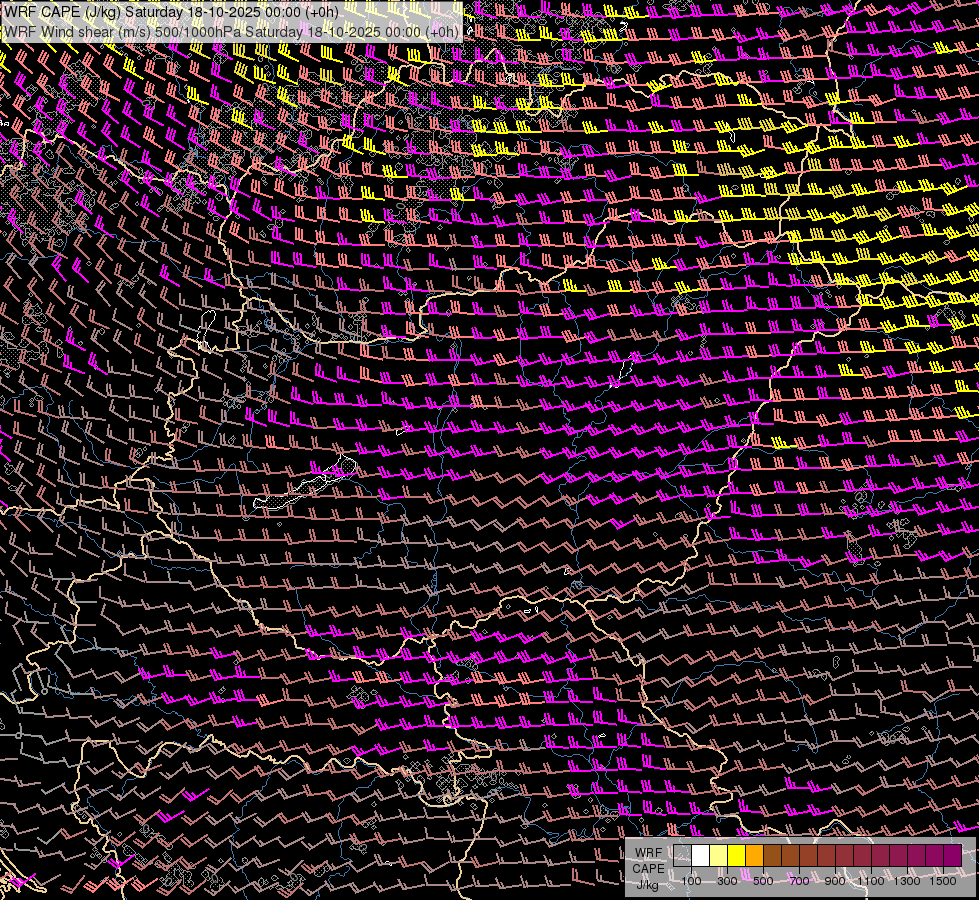This screenshot has width=979, height=900.
Task: Pick the orange CAPE legend swatch
Action: (x=754, y=855)
